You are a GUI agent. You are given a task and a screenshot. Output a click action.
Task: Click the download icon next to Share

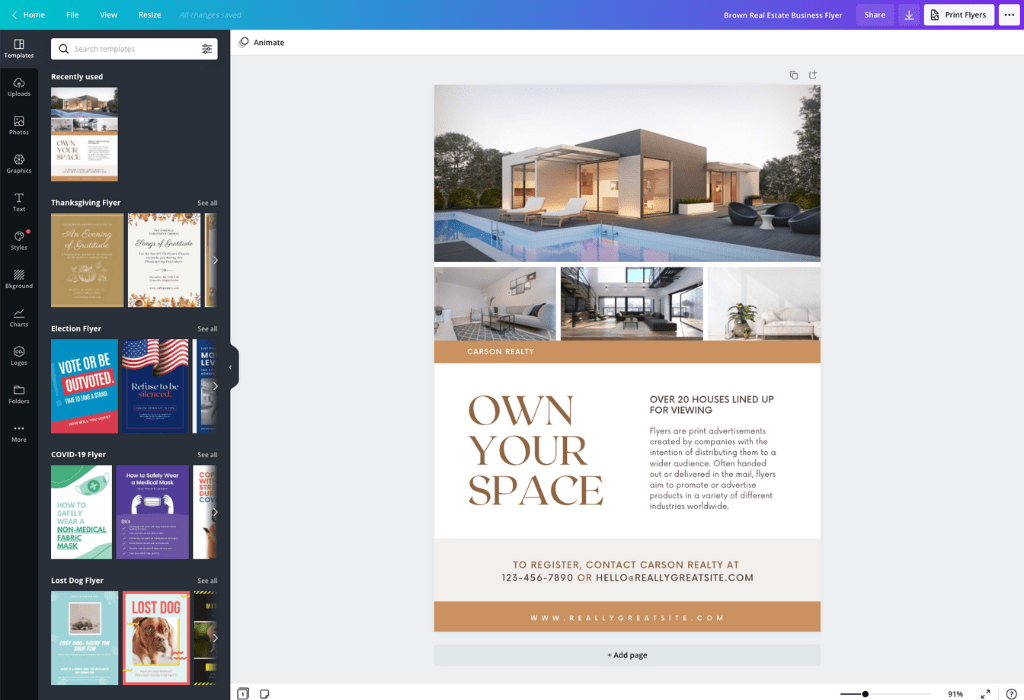tap(908, 15)
